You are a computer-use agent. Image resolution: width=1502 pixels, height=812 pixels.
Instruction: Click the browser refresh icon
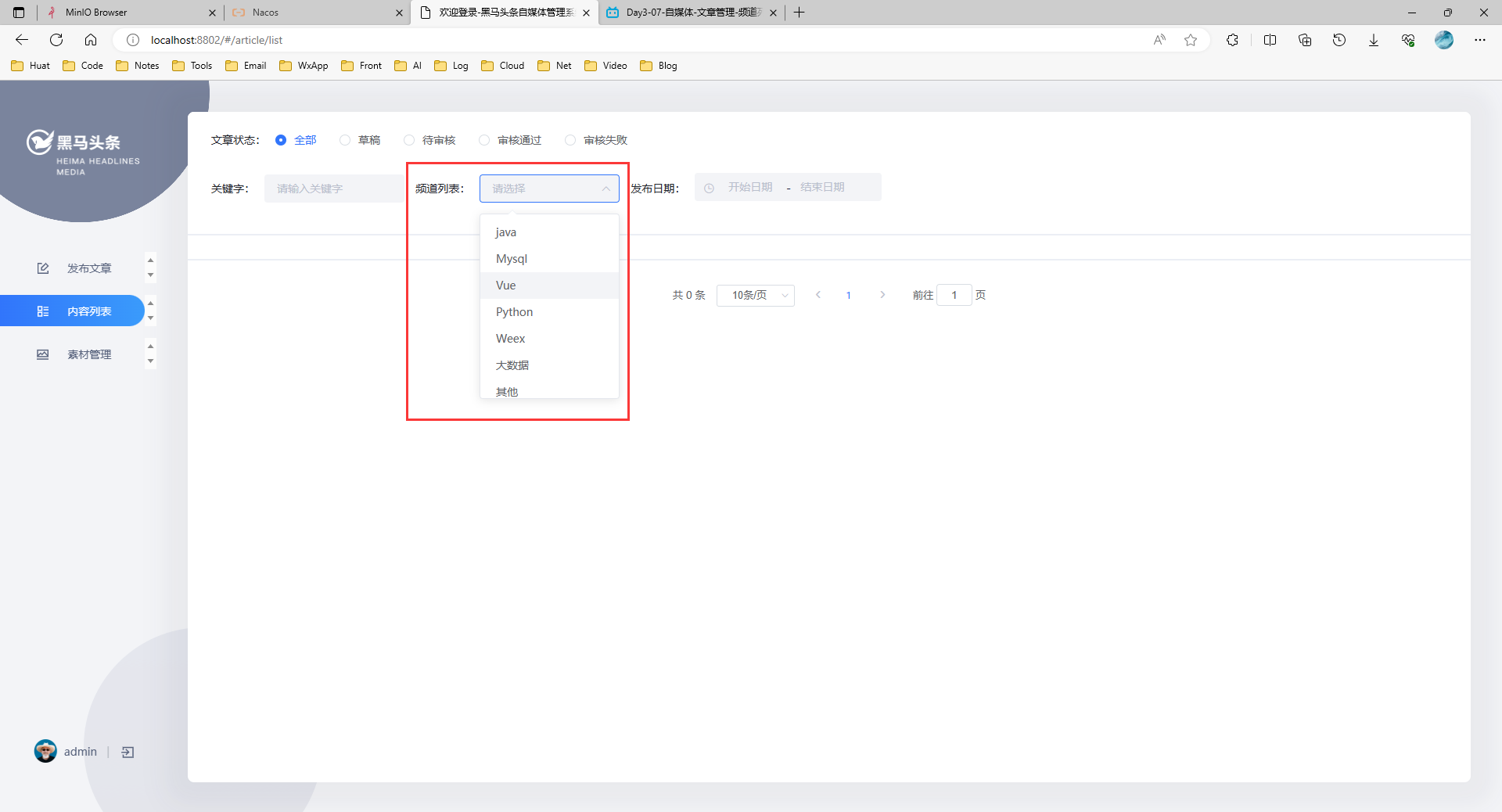coord(56,40)
